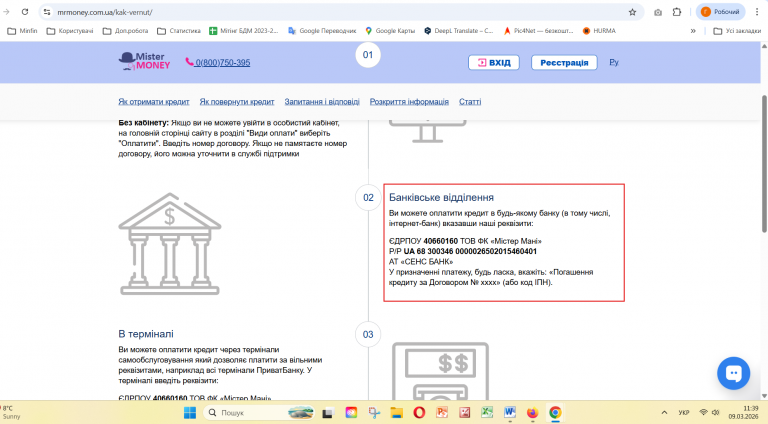Screen dimensions: 768x424
Task: Open HURMA bookmark
Action: [x=599, y=31]
